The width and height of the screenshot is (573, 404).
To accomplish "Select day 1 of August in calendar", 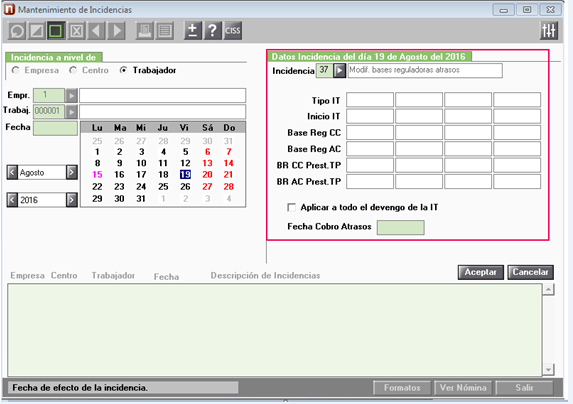I will click(97, 152).
